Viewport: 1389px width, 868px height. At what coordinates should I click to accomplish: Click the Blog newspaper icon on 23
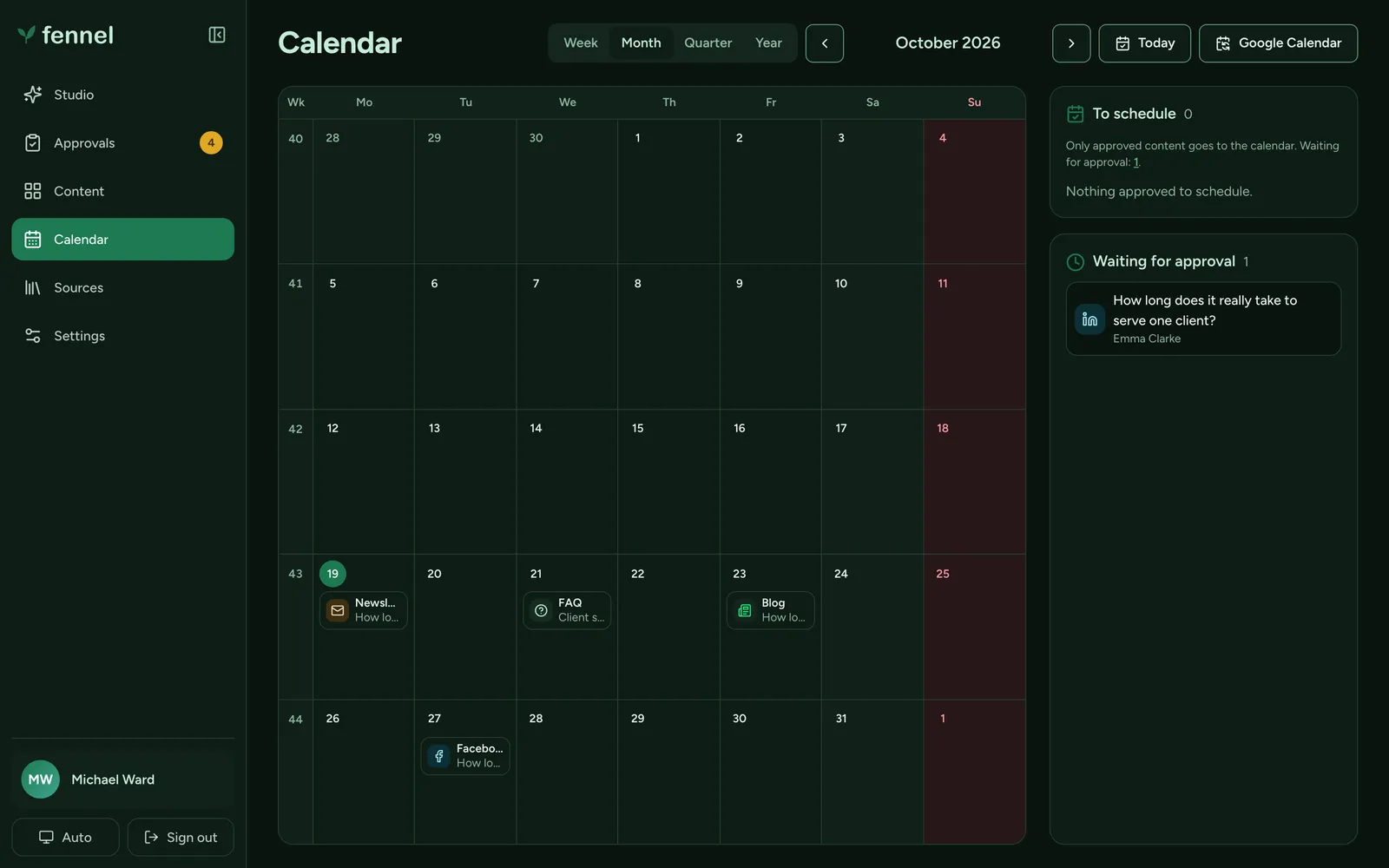745,610
